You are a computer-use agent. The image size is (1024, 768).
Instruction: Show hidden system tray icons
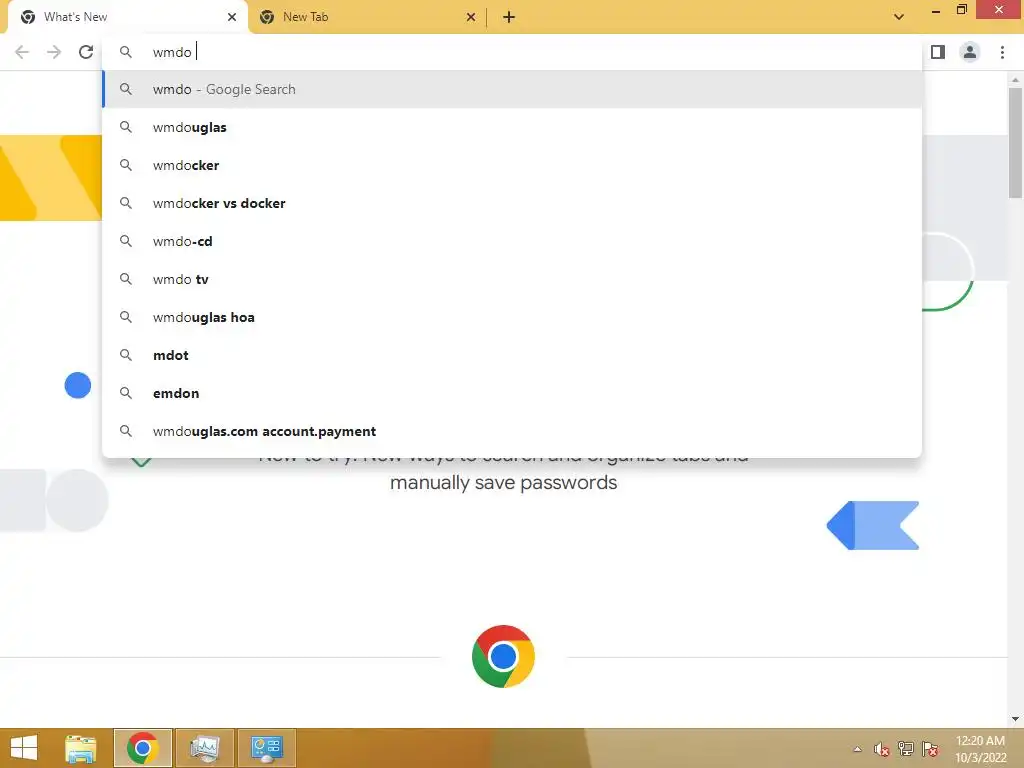857,749
